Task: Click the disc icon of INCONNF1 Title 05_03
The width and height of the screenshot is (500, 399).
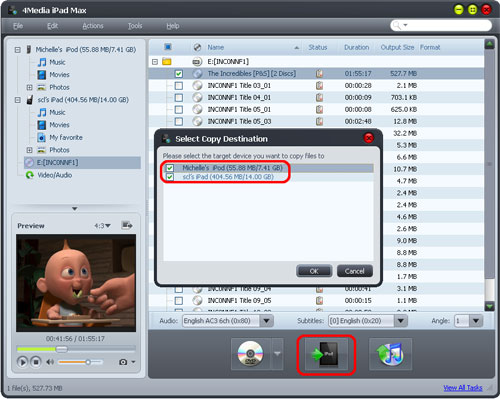Action: pyautogui.click(x=197, y=121)
